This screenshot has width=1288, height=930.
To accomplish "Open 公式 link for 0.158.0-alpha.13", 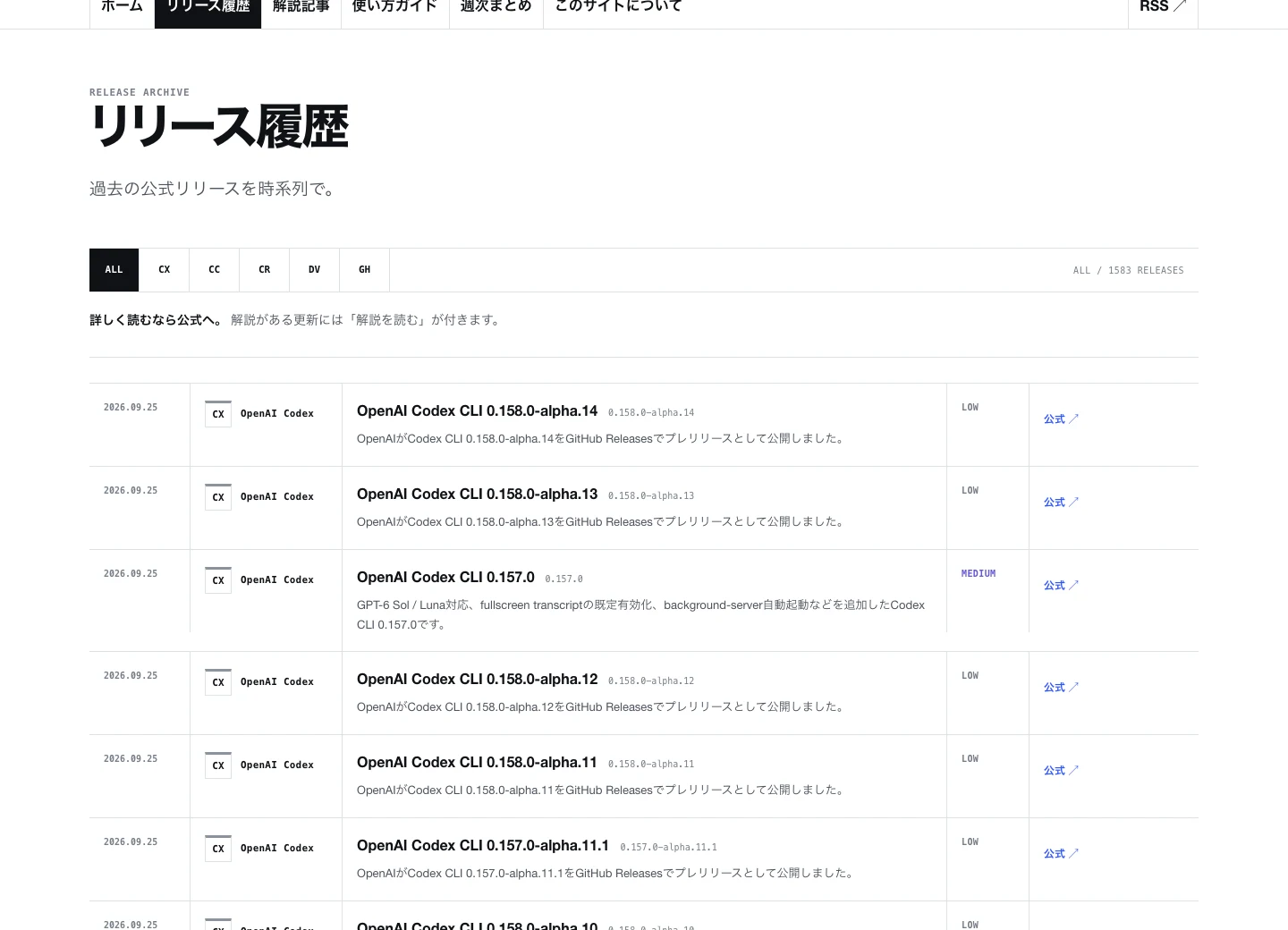I will coord(1061,503).
